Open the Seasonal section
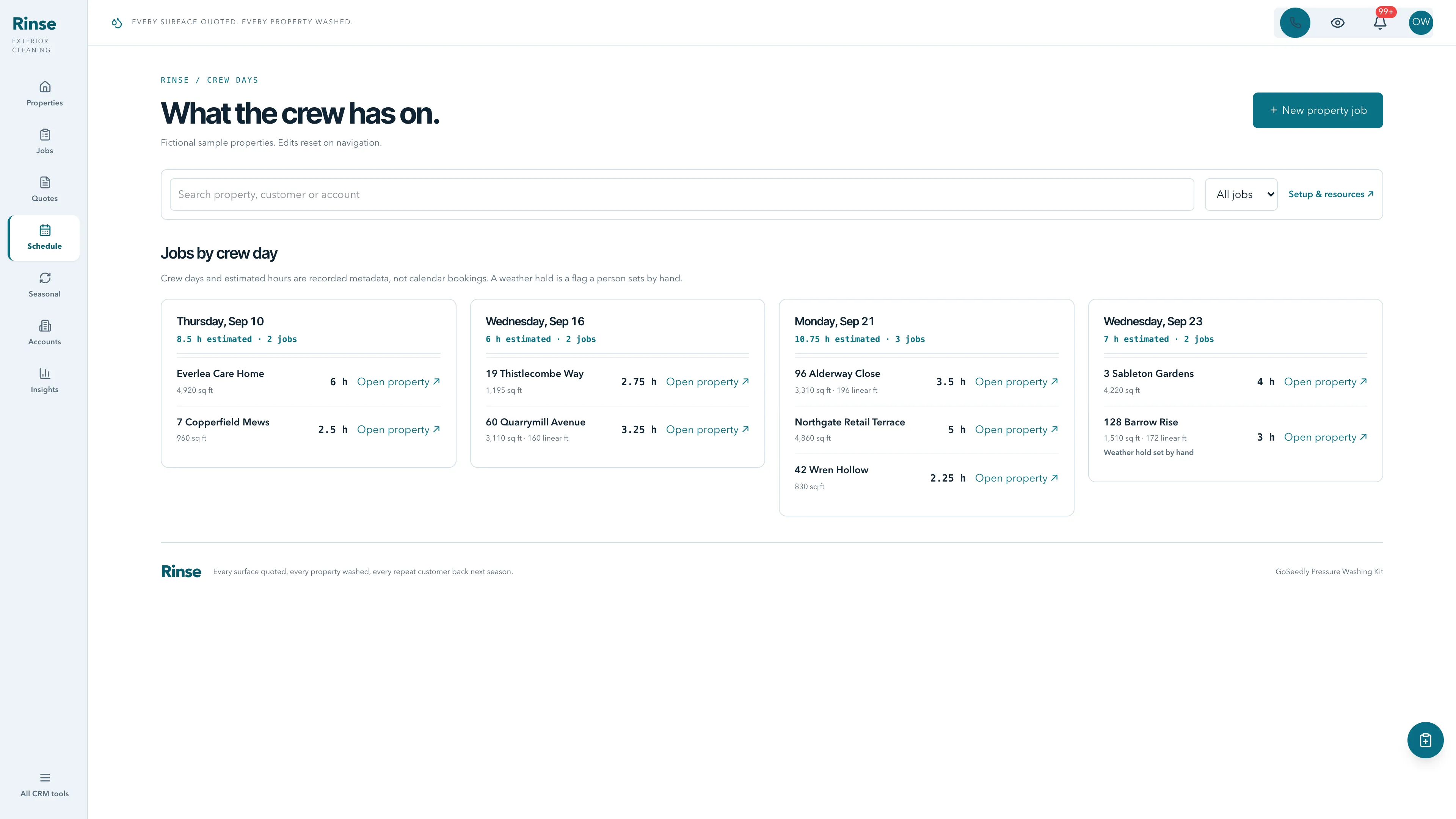The width and height of the screenshot is (1456, 819). [45, 285]
